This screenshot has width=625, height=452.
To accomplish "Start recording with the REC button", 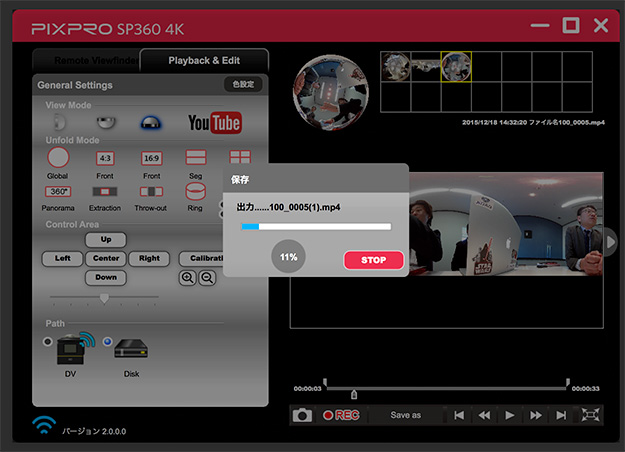I will click(x=341, y=415).
